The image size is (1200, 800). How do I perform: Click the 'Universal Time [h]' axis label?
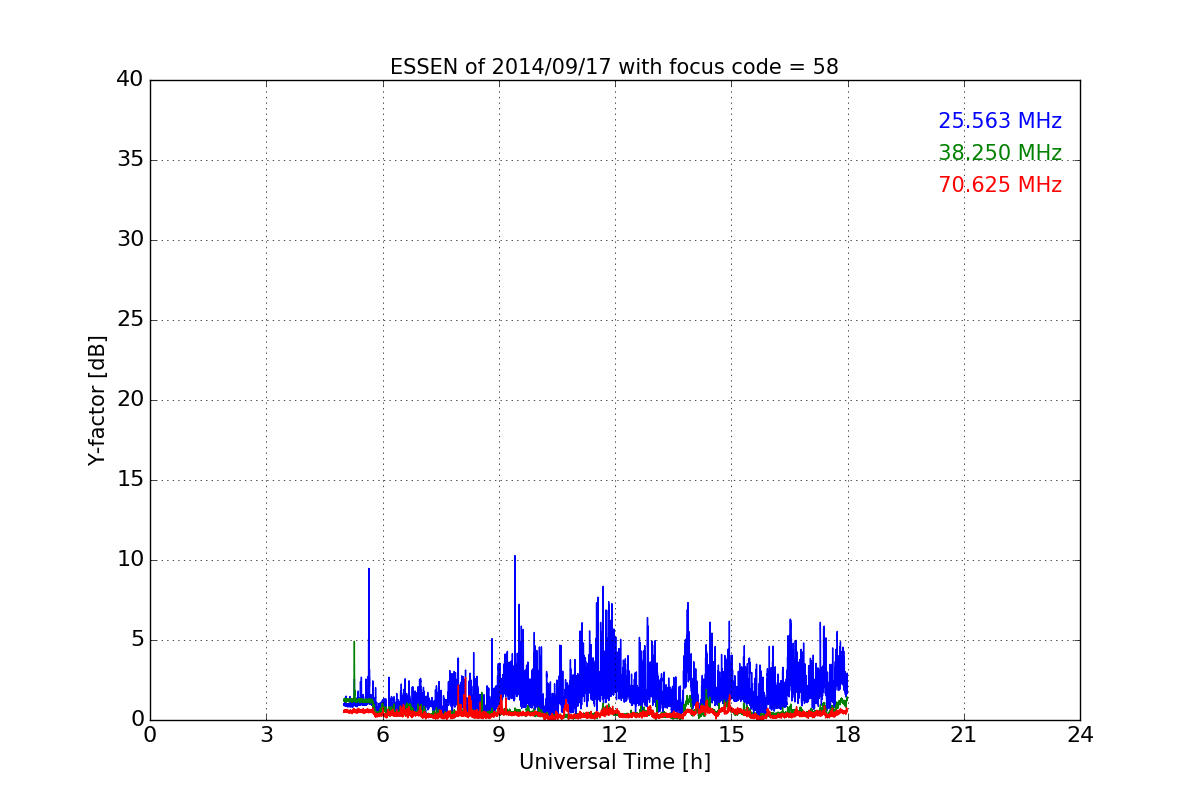[x=614, y=762]
